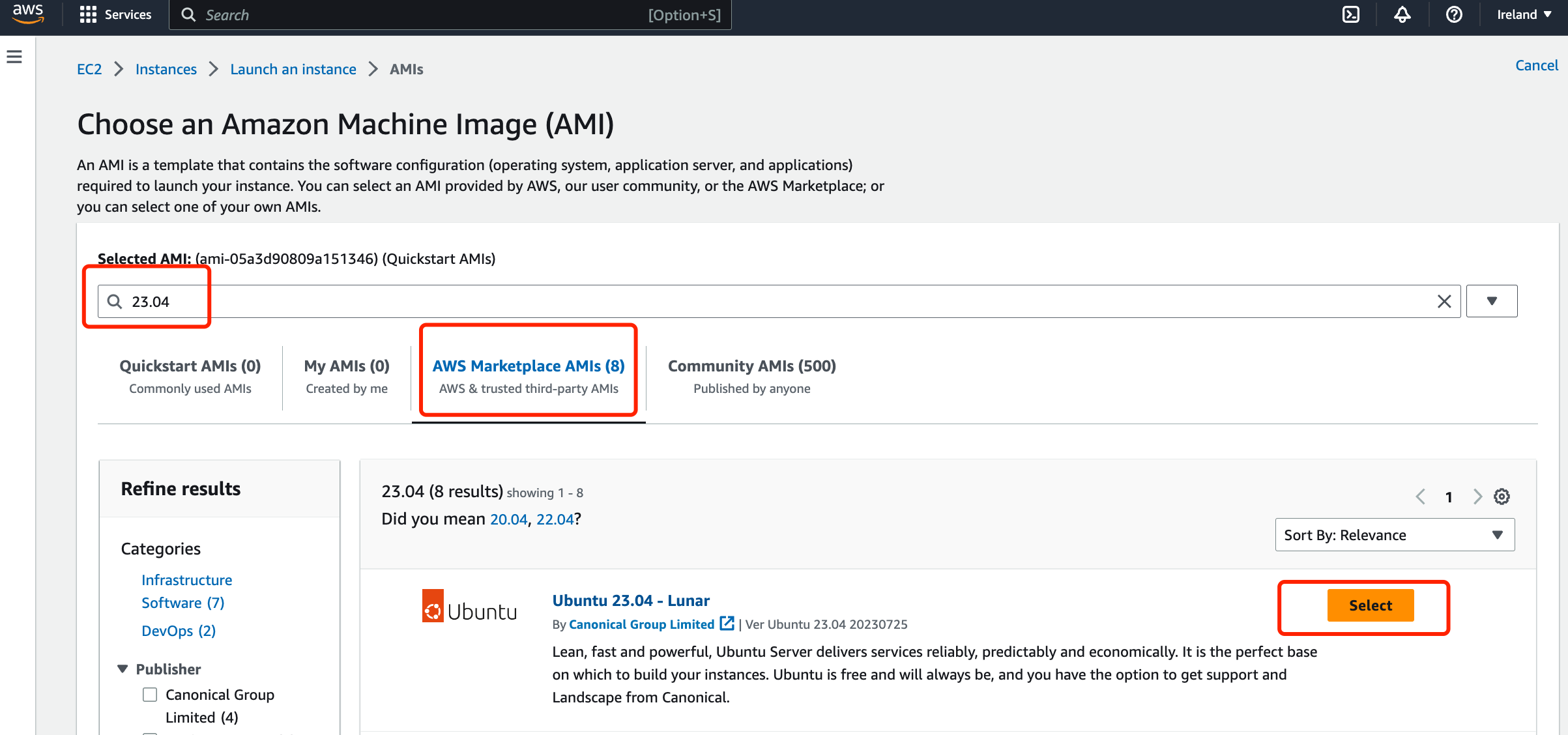Open the Services grid menu
This screenshot has height=735, width=1568.
(115, 14)
